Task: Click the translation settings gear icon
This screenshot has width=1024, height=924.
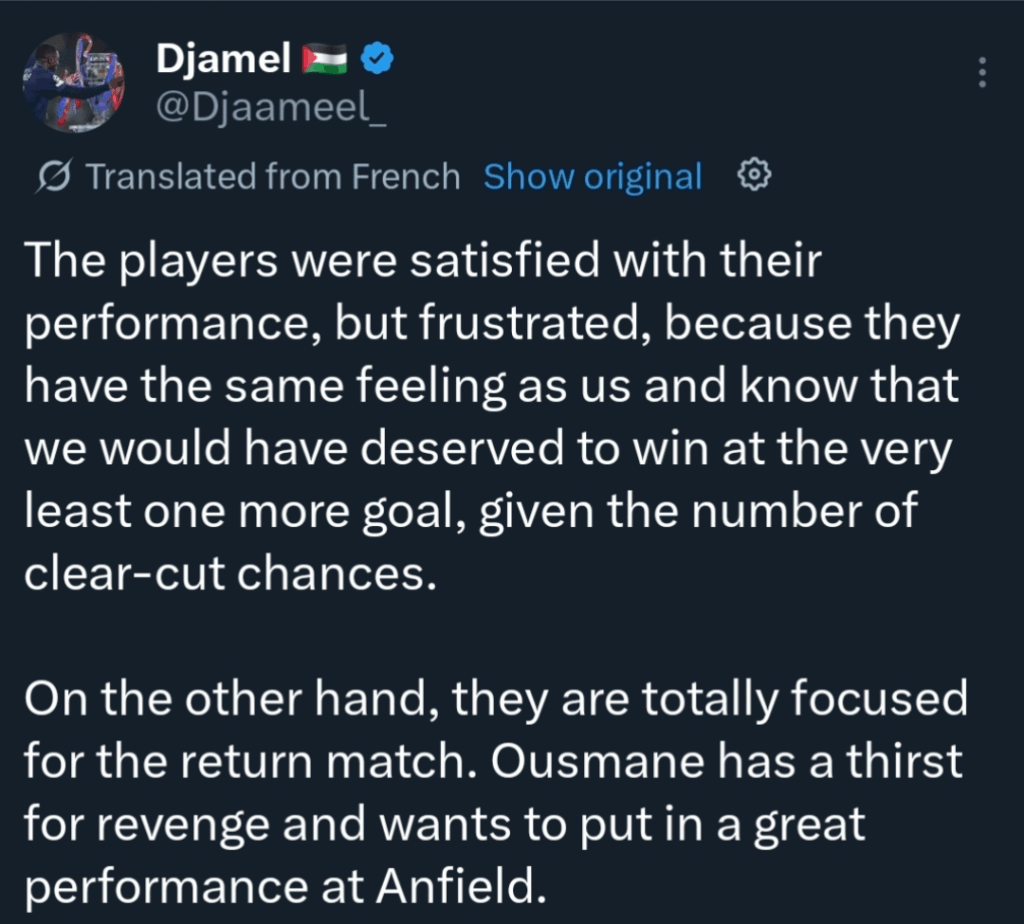Action: tap(755, 174)
